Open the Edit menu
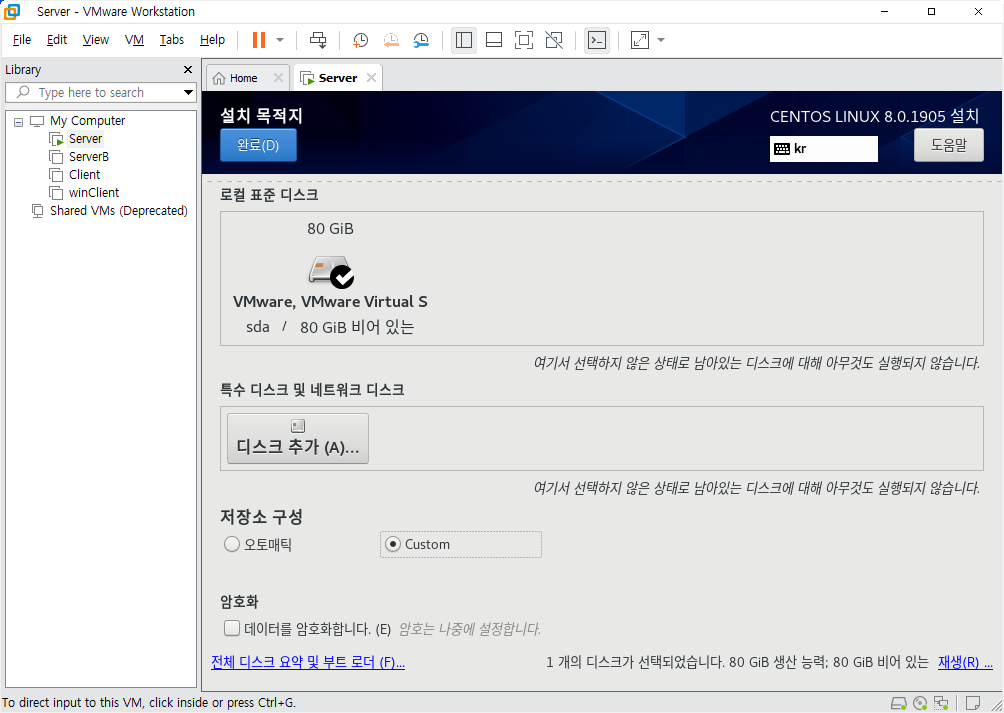Viewport: 1004px width, 713px height. pos(57,40)
